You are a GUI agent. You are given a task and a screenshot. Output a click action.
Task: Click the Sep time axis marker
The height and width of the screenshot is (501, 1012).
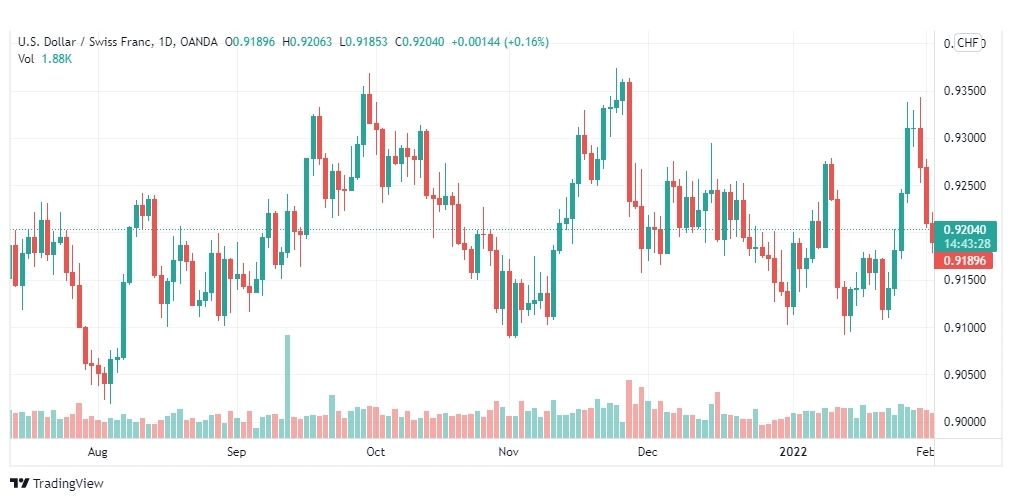coord(237,452)
